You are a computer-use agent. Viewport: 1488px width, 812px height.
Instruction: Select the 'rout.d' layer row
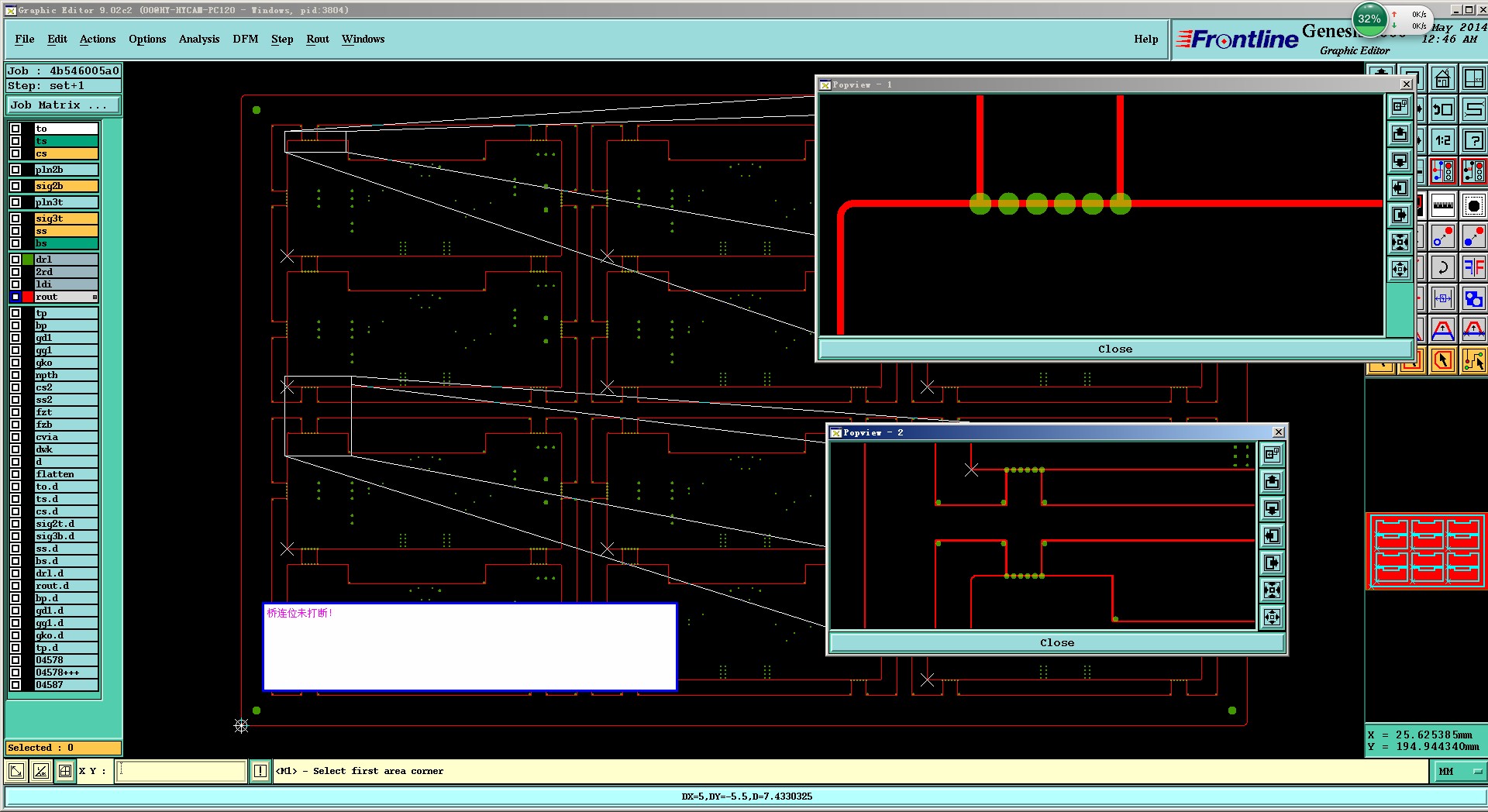pos(67,586)
